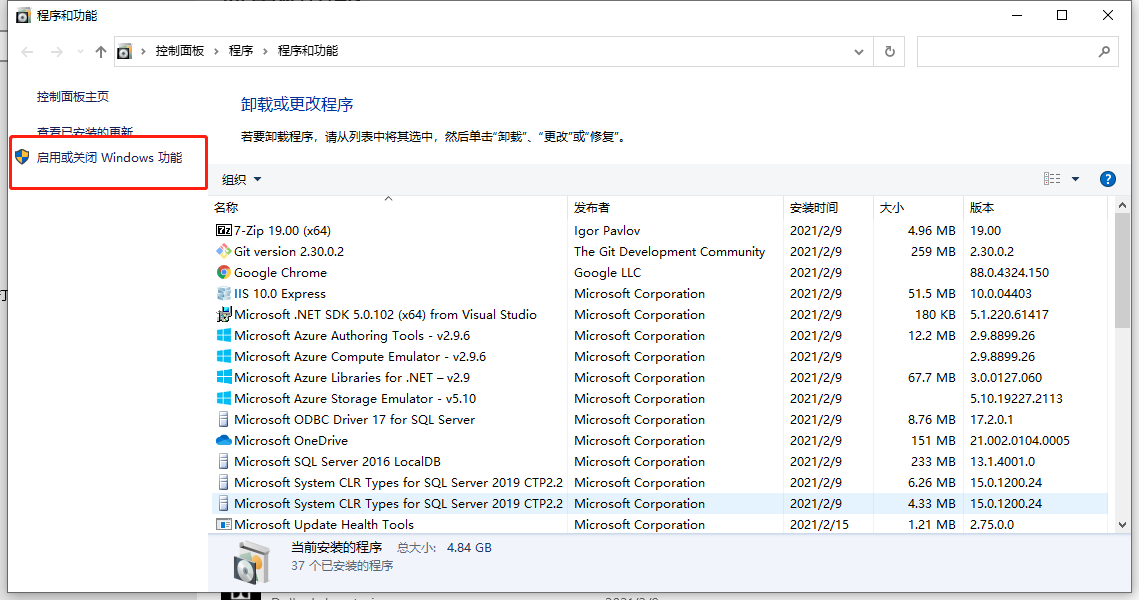Expand the chevron after 控制面板 breadcrumb
Image resolution: width=1139 pixels, height=600 pixels.
pyautogui.click(x=216, y=51)
